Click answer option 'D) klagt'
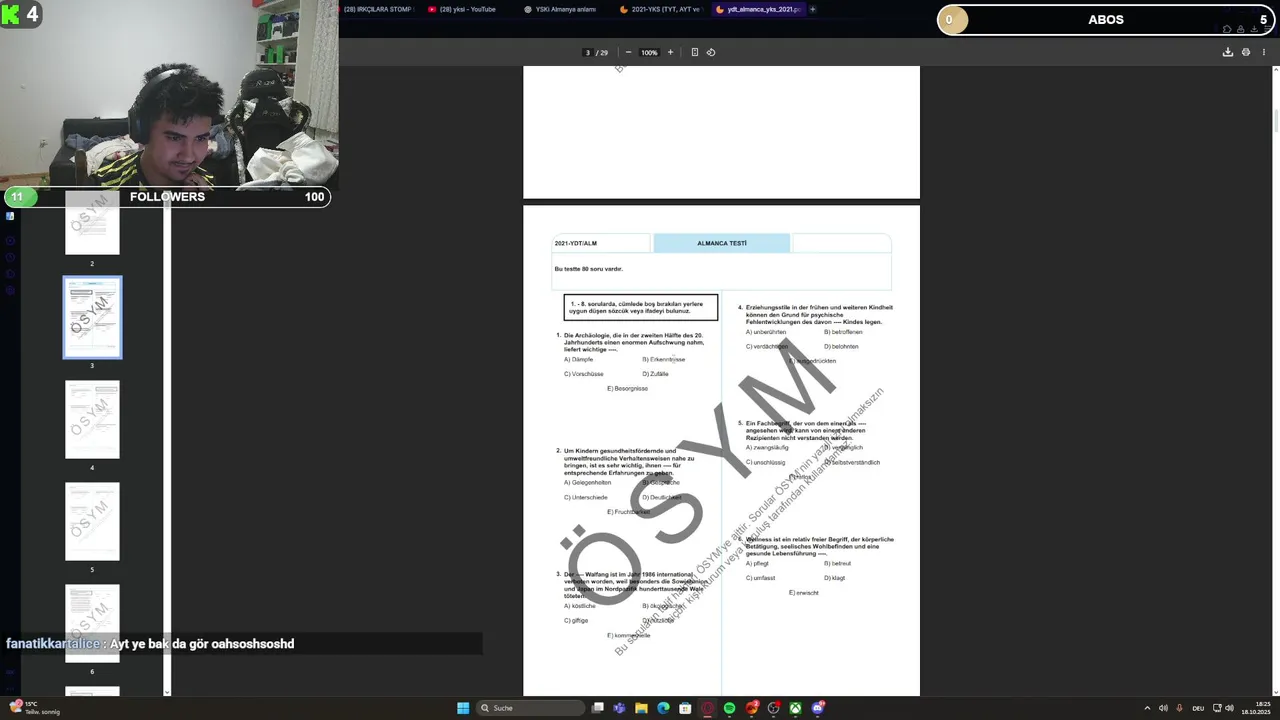Screen dimensions: 1280x720 tap(835, 578)
